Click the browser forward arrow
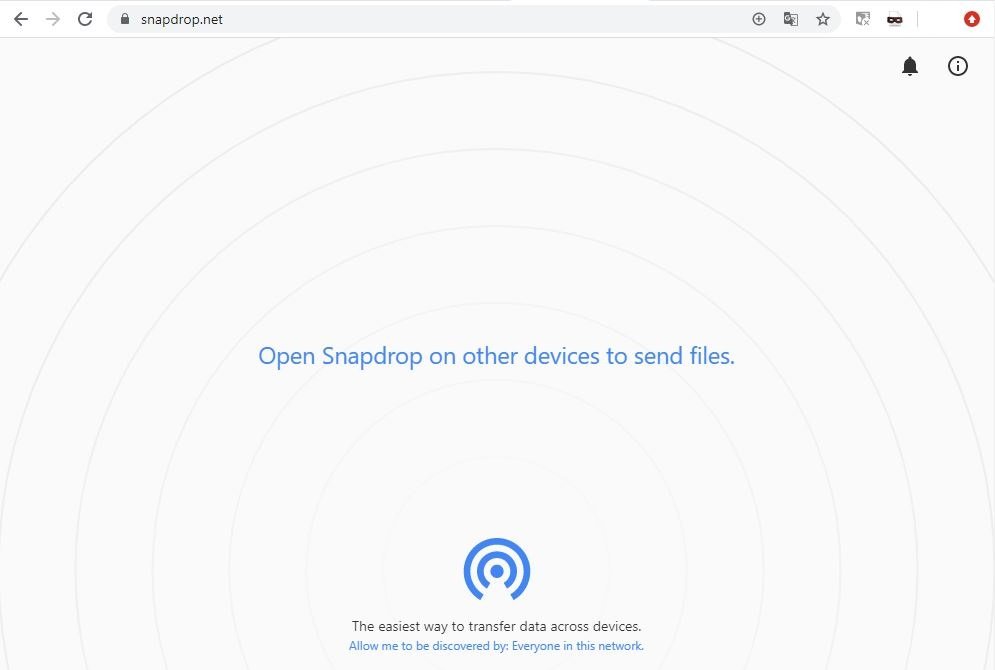The height and width of the screenshot is (670, 995). pyautogui.click(x=53, y=19)
